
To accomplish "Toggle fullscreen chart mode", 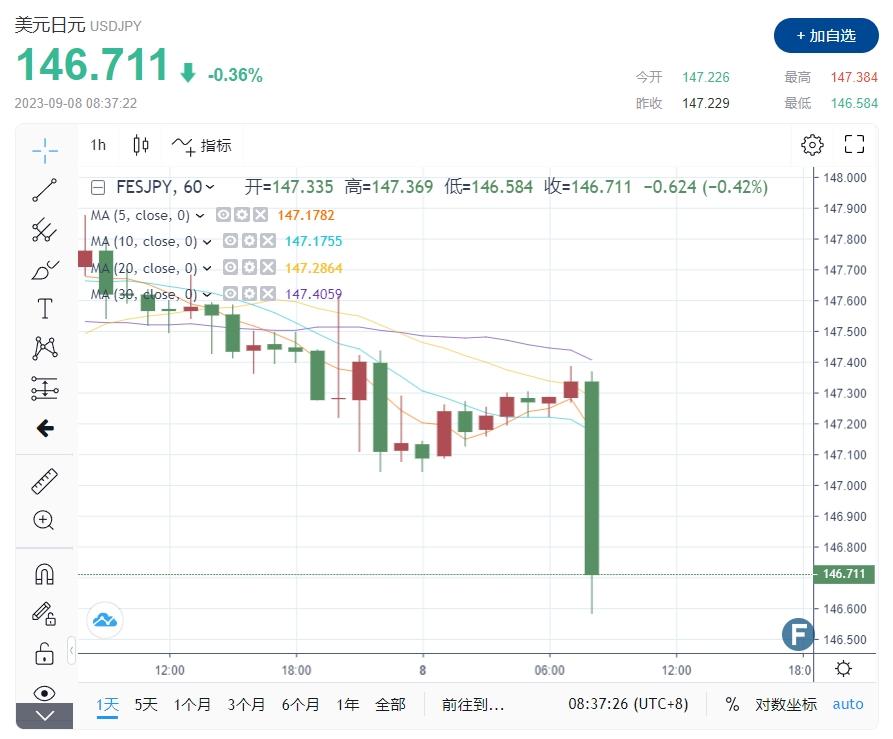I will (854, 145).
